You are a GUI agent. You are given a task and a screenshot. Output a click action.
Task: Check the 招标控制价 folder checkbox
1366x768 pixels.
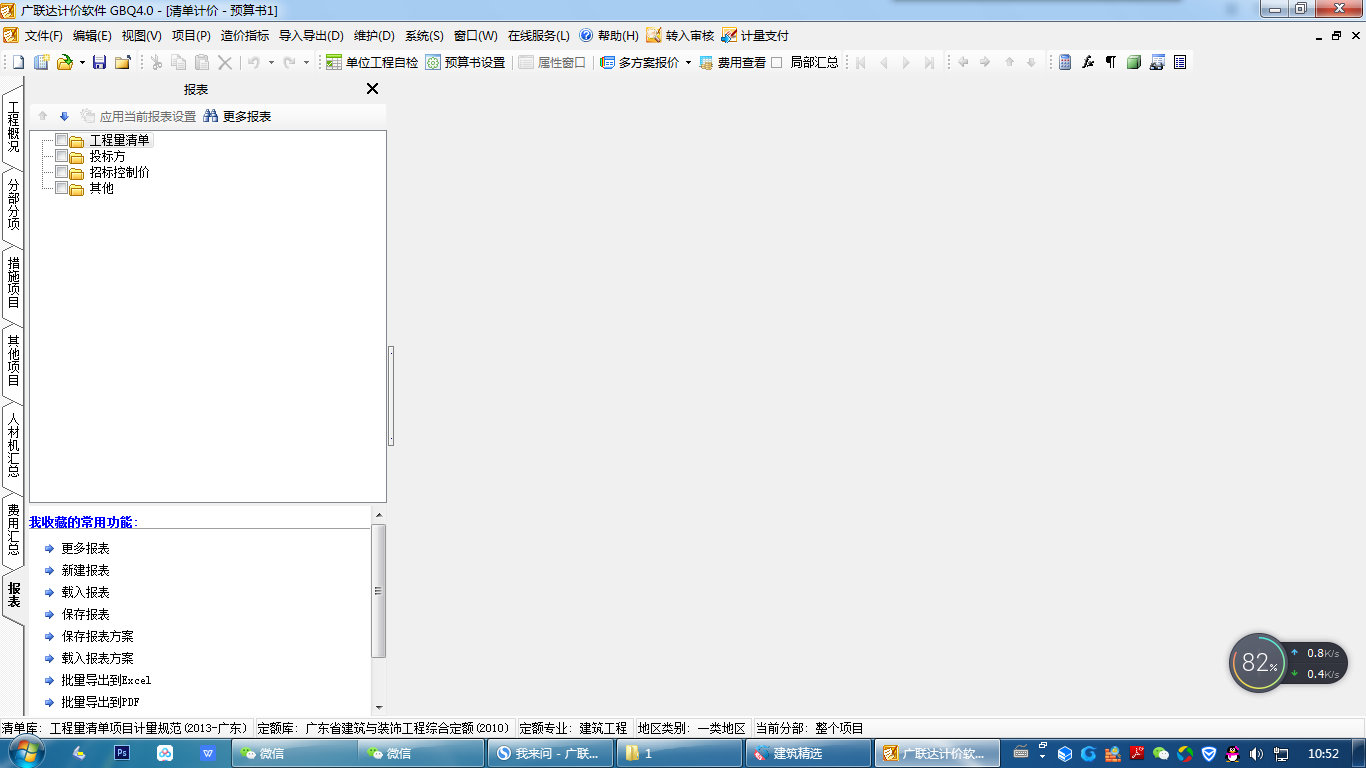point(62,172)
